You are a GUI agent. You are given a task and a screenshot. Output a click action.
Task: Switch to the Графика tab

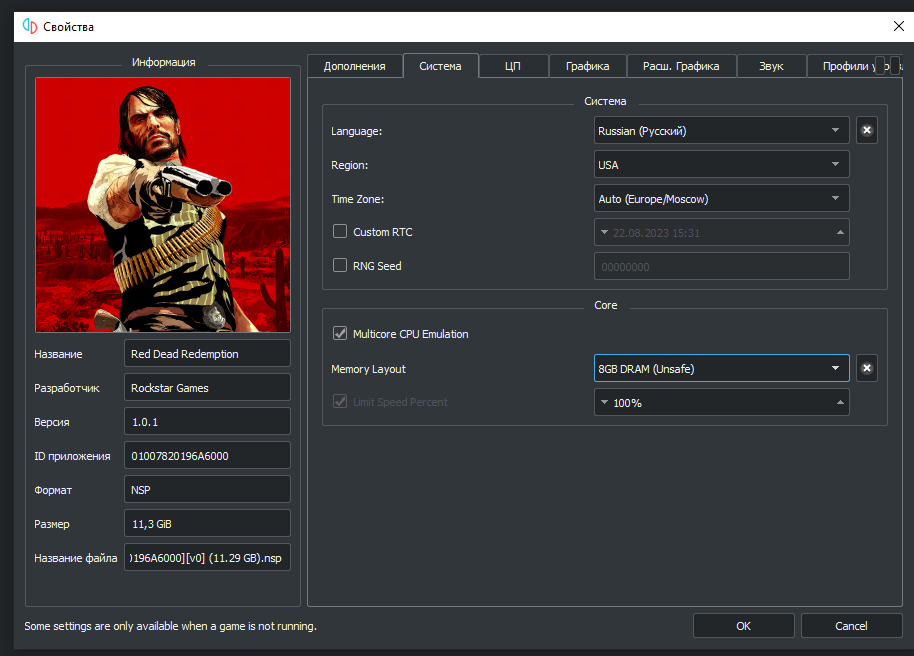point(588,66)
